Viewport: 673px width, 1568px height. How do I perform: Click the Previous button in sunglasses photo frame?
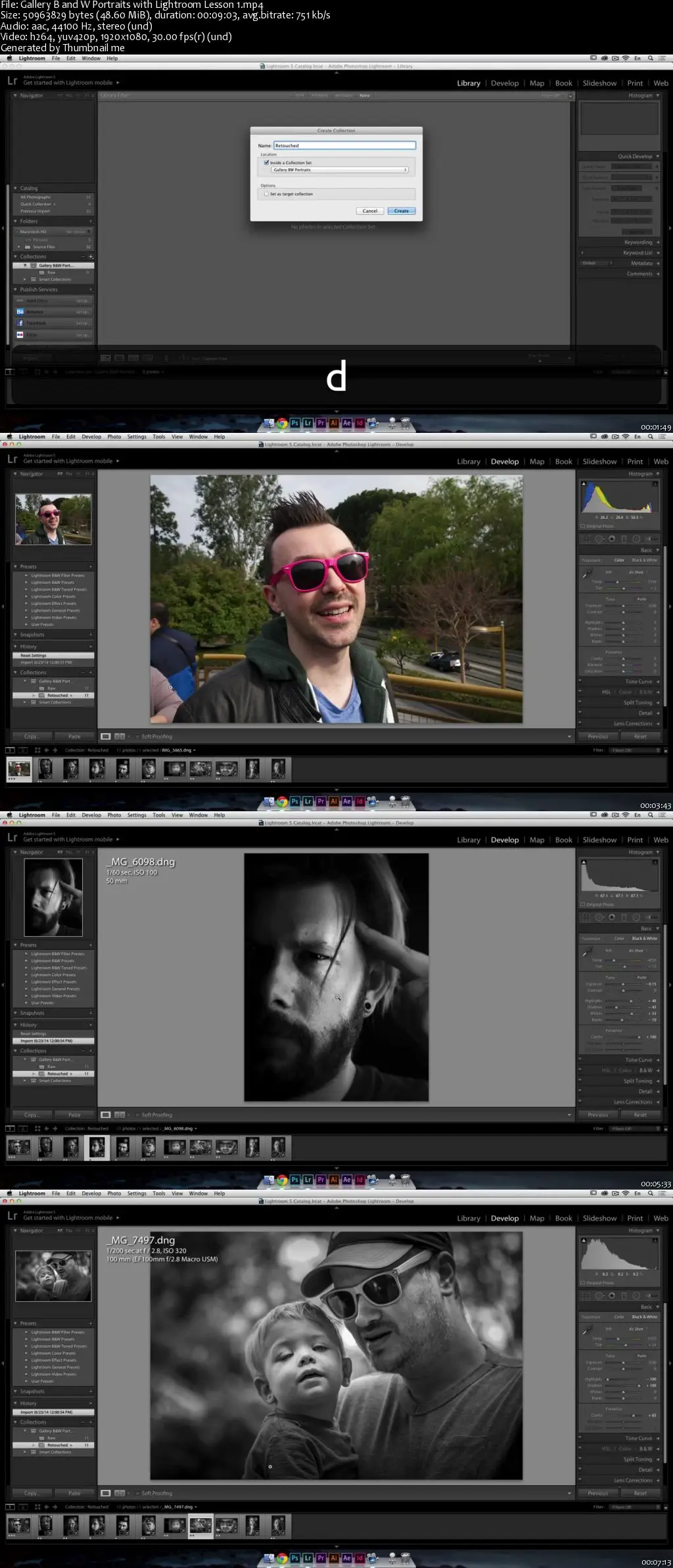[x=598, y=736]
